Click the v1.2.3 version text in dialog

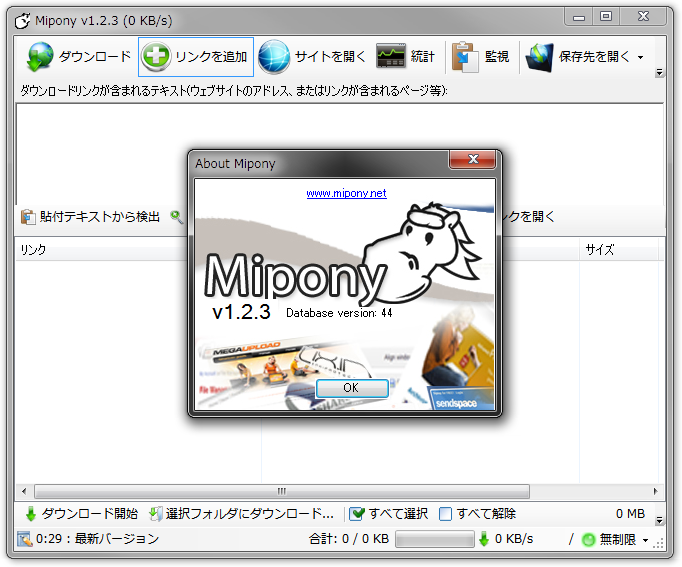tap(241, 312)
